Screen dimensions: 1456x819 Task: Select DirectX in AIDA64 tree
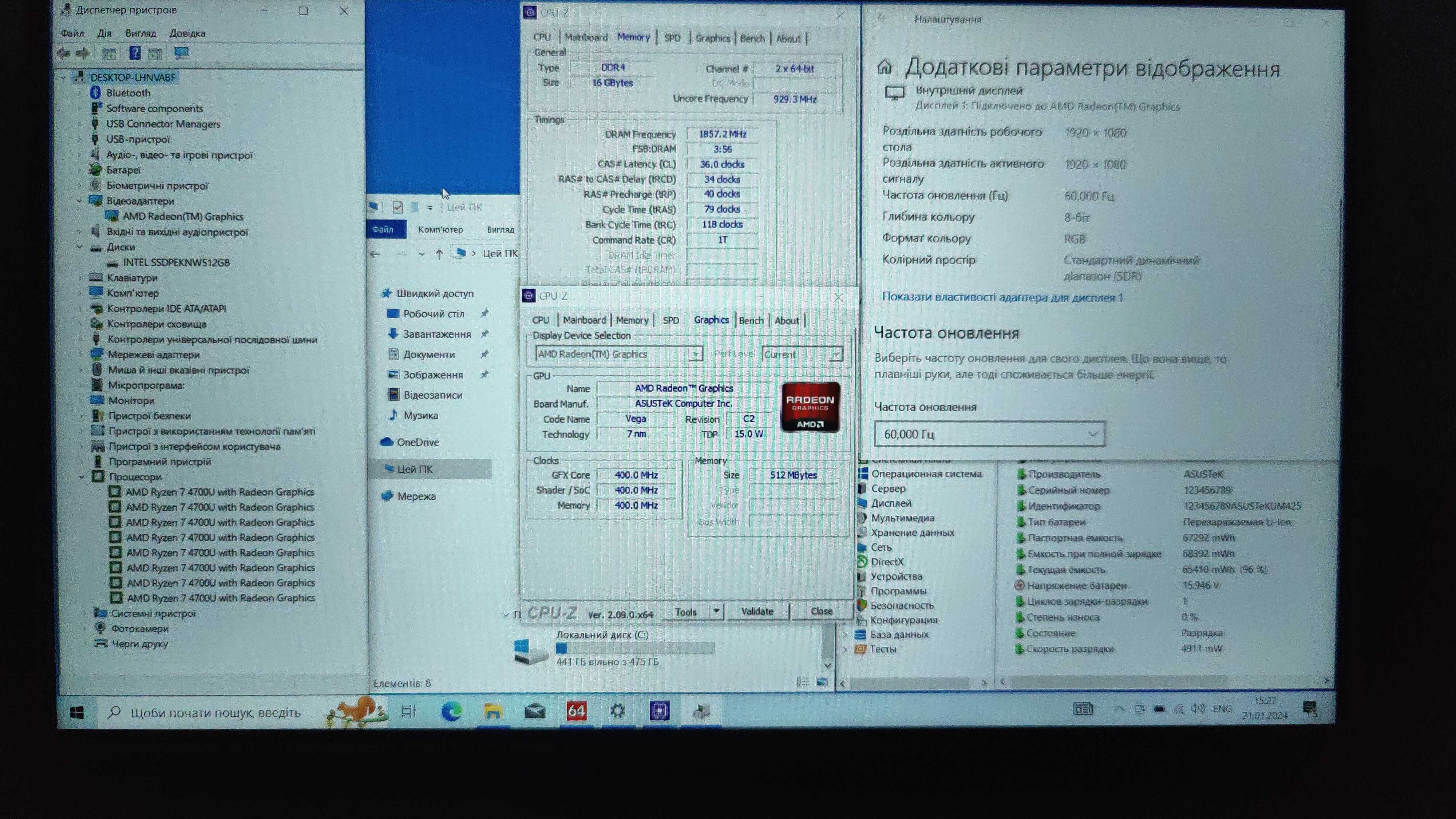point(887,562)
